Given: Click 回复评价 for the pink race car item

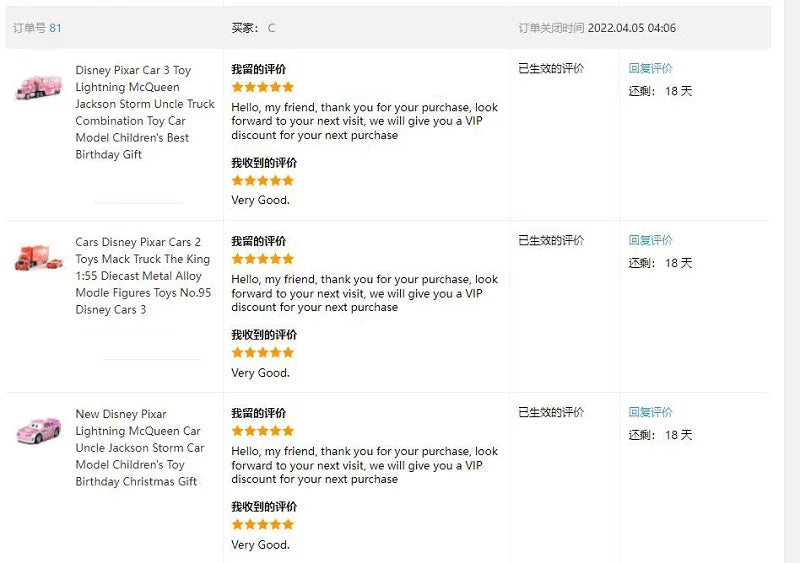Looking at the screenshot, I should click(650, 413).
